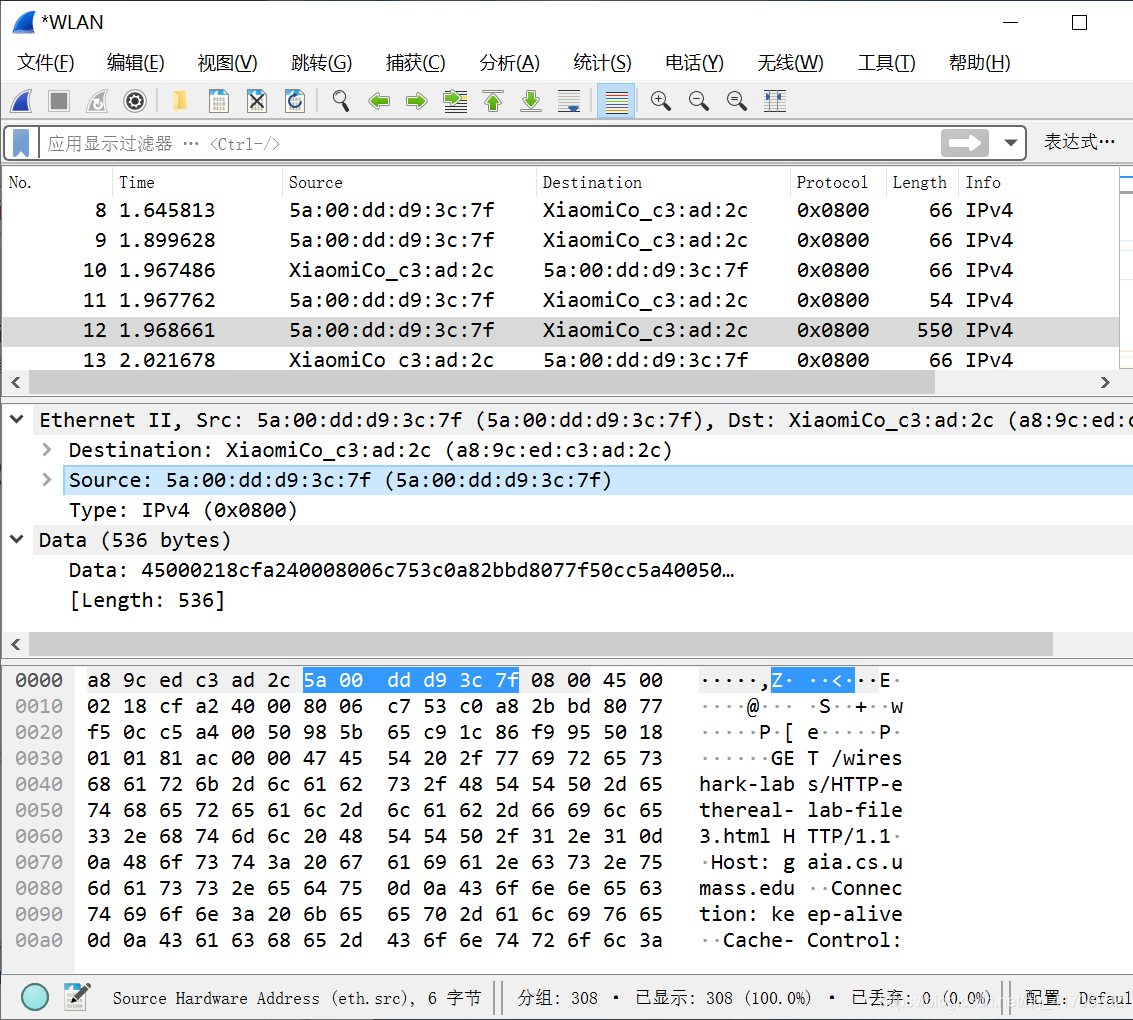Screen dimensions: 1133x1020
Task: Save this capture file
Action: click(218, 101)
